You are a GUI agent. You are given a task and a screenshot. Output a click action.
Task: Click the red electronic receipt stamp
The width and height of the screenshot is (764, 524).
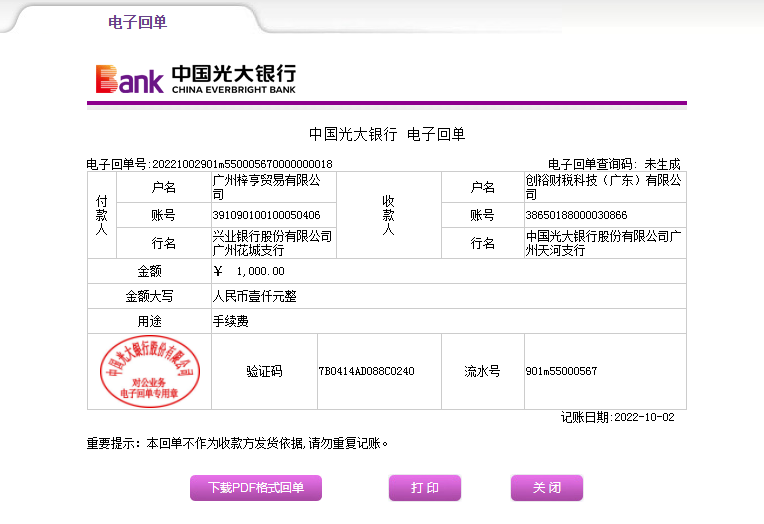150,371
